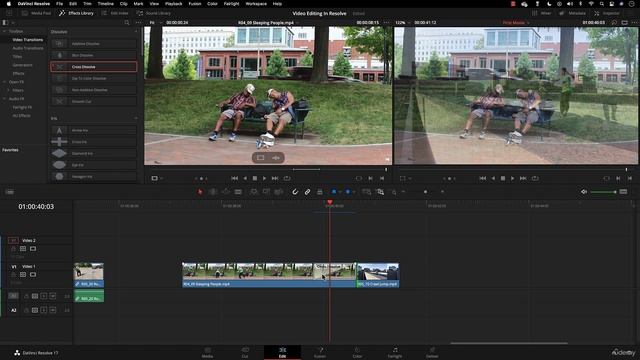Select Video Transitions in the toolbox
This screenshot has height=360, width=640.
pos(27,40)
